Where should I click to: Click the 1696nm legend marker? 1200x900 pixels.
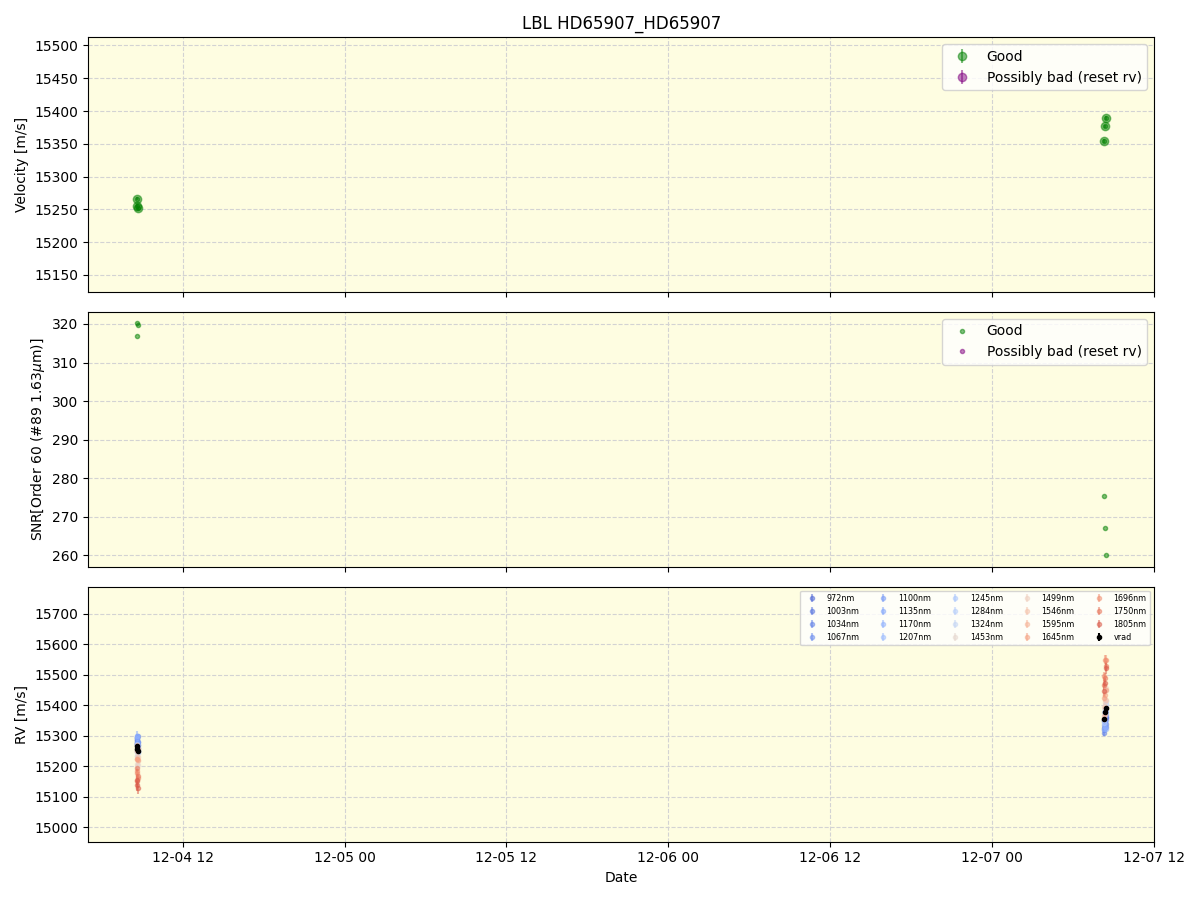[1099, 598]
